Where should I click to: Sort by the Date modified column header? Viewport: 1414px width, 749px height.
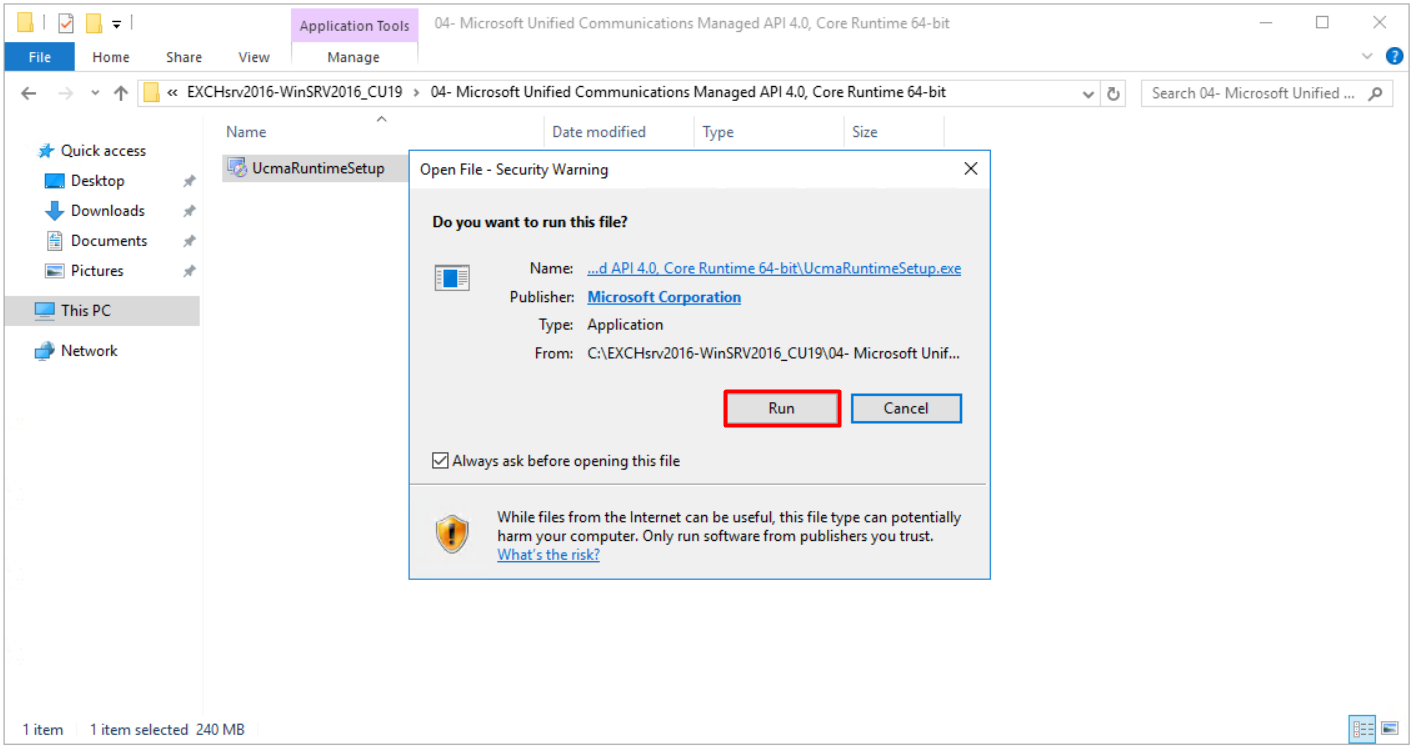point(599,132)
